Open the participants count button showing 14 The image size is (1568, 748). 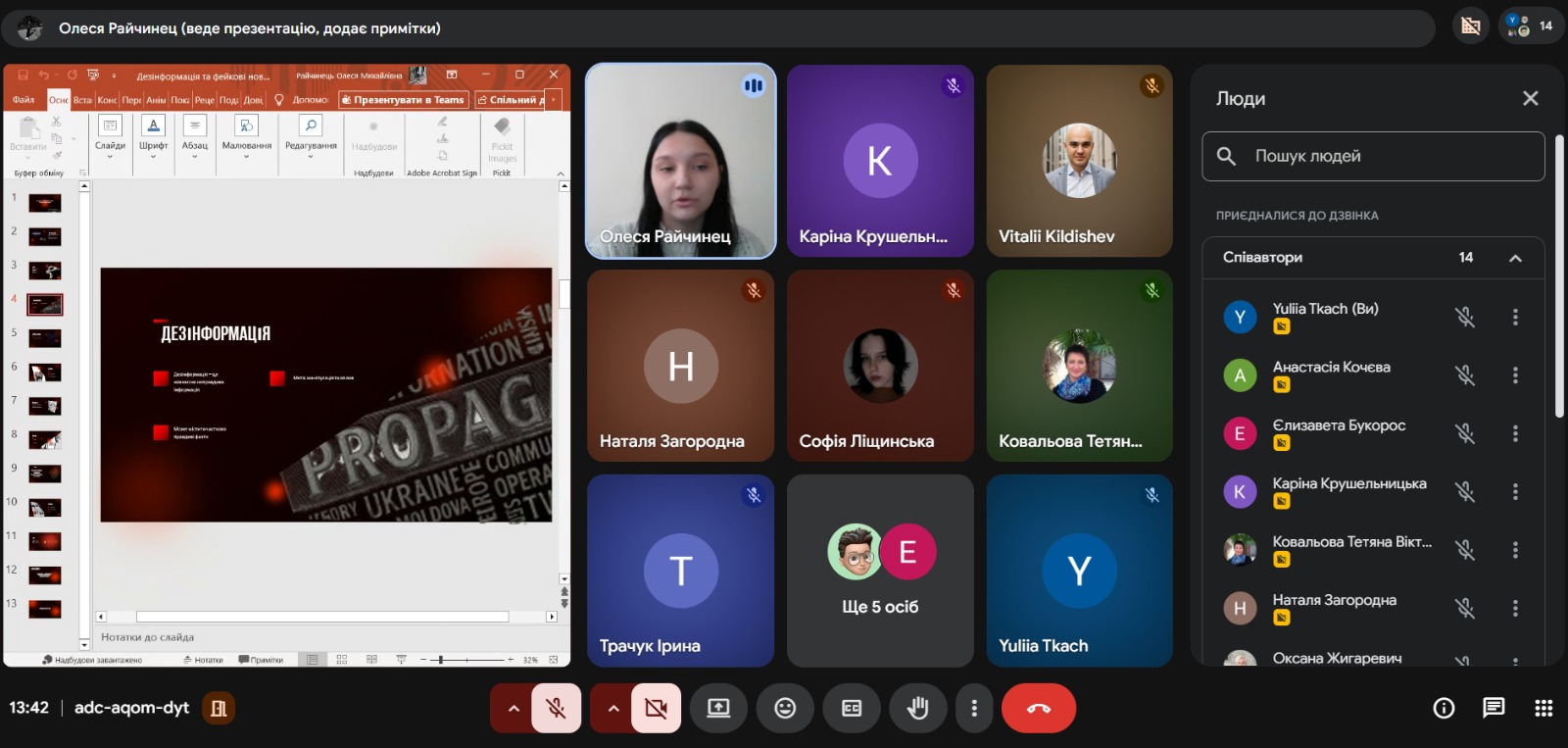click(x=1531, y=26)
